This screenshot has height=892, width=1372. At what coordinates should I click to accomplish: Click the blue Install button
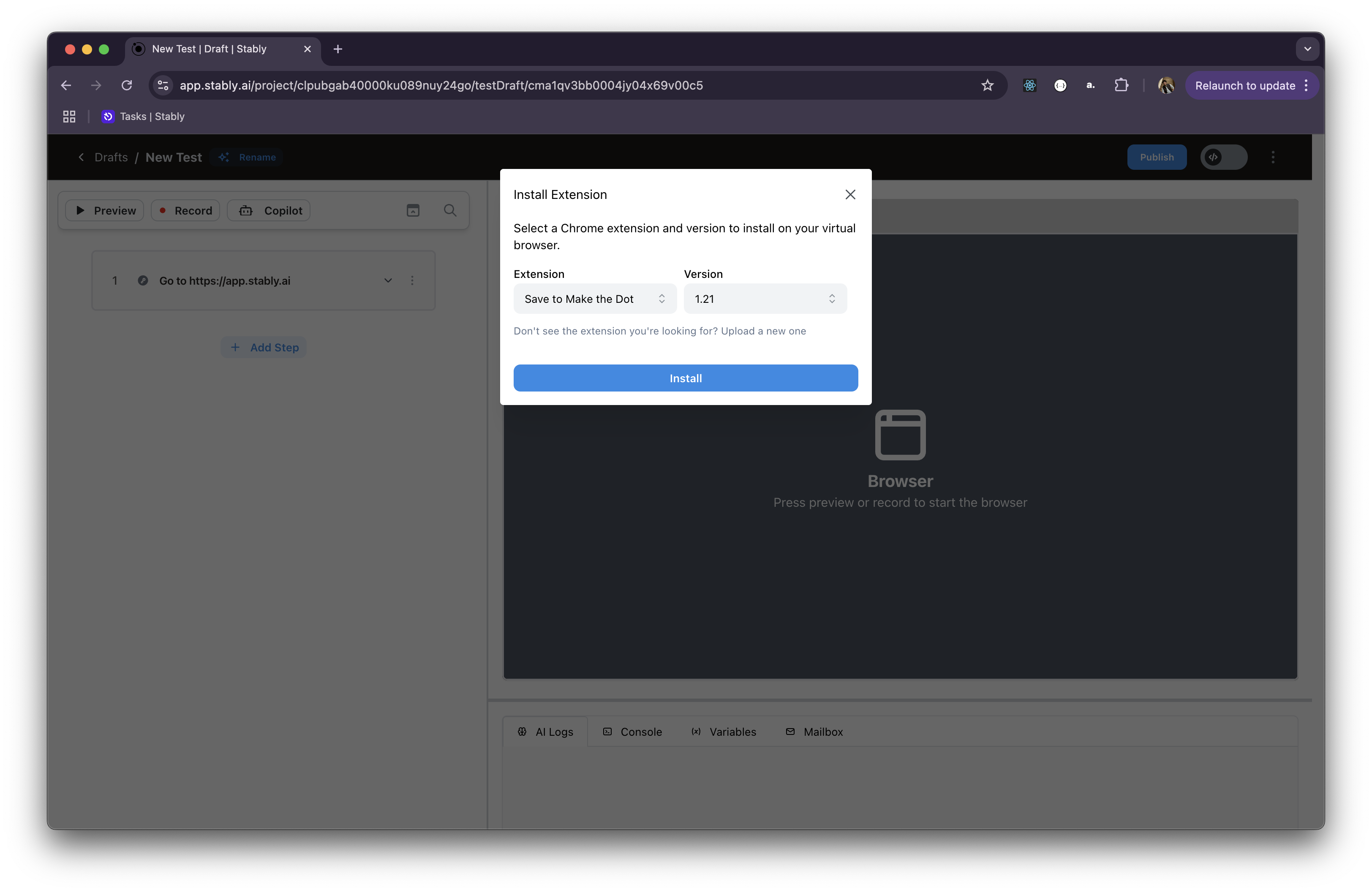pyautogui.click(x=686, y=378)
